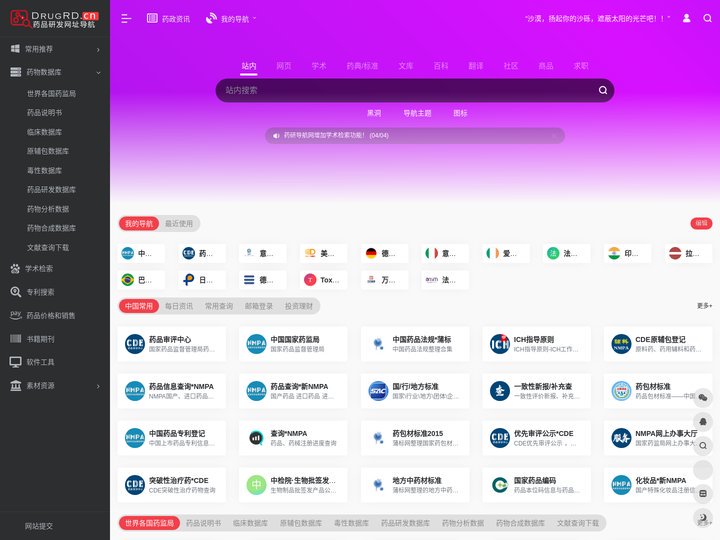Select the bottom 毒性数据库 tab
The height and width of the screenshot is (540, 720).
351,523
